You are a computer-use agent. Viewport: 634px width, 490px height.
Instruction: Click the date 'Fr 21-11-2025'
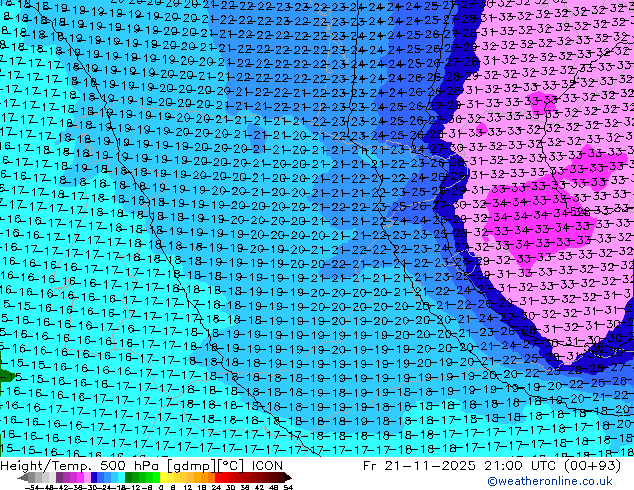pos(419,466)
